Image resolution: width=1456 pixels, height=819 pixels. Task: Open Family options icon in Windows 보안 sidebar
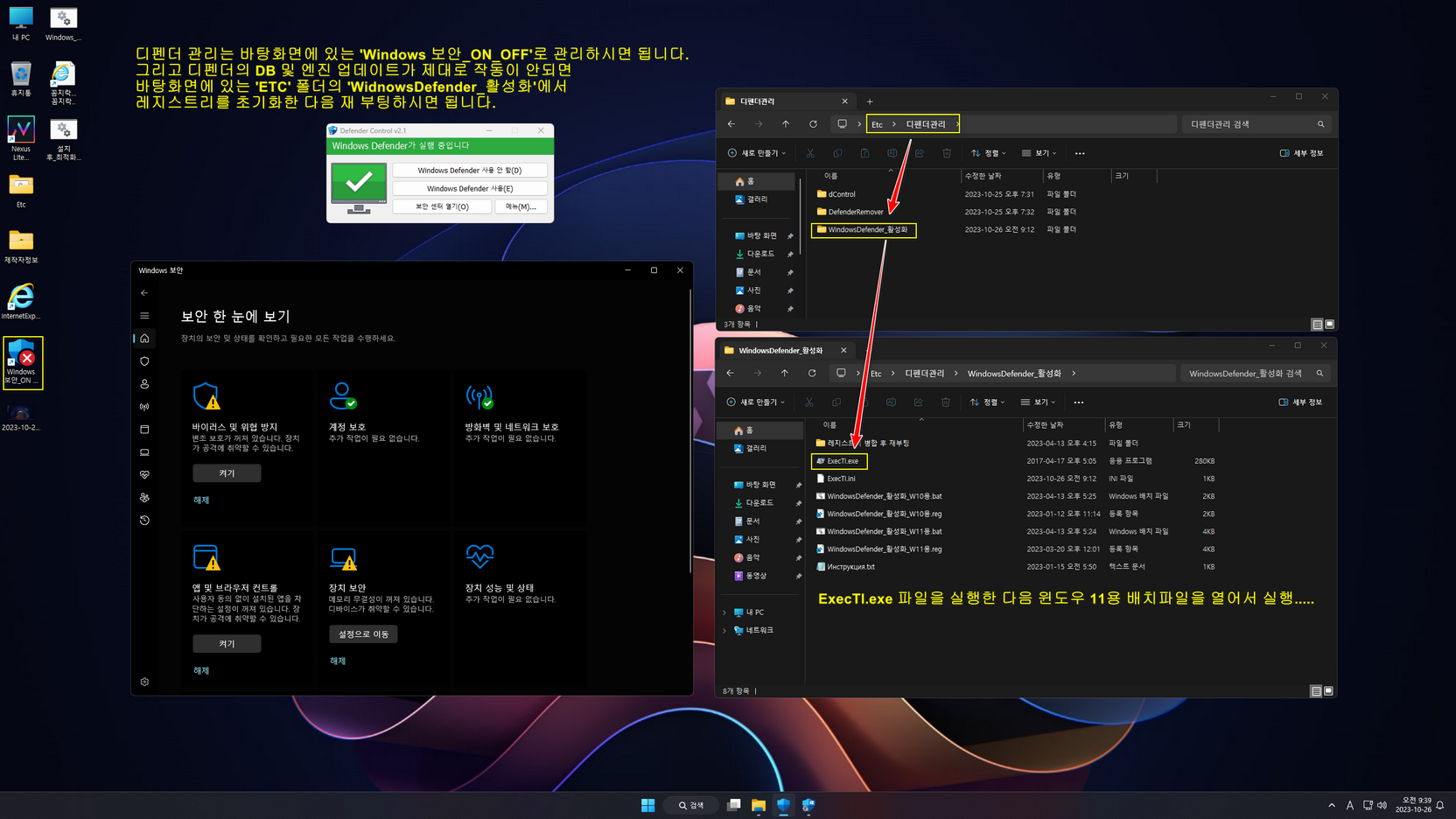(x=144, y=498)
